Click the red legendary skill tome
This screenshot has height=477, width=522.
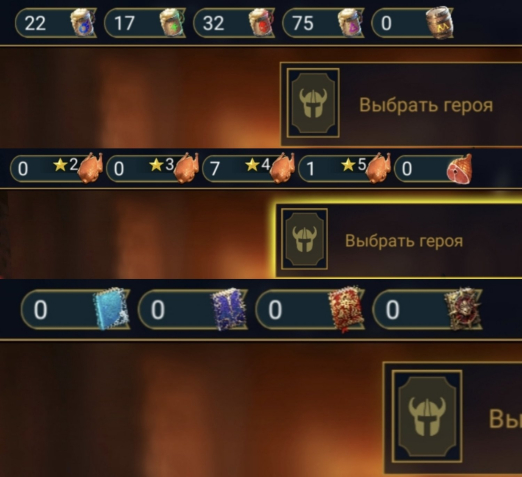click(346, 309)
